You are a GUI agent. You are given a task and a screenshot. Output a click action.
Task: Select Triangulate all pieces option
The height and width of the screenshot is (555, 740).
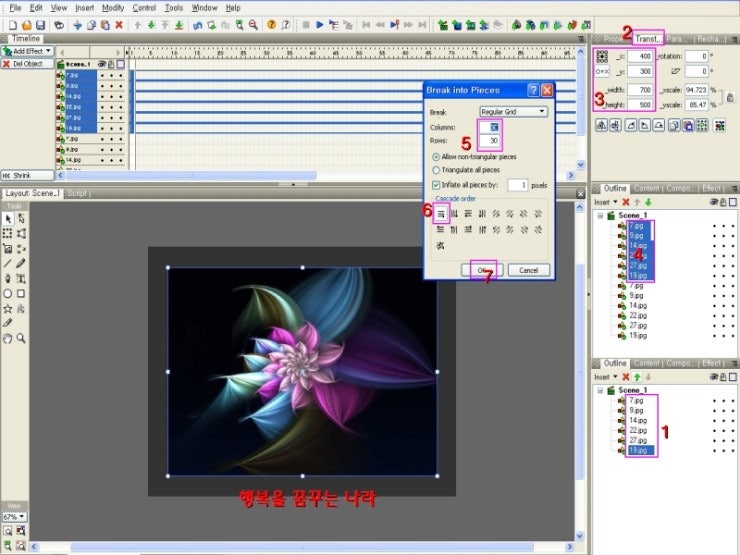[x=466, y=170]
